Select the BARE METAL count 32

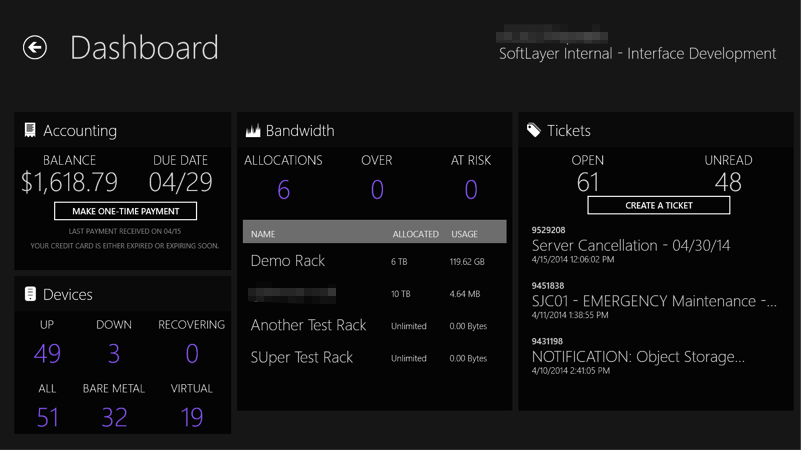114,417
